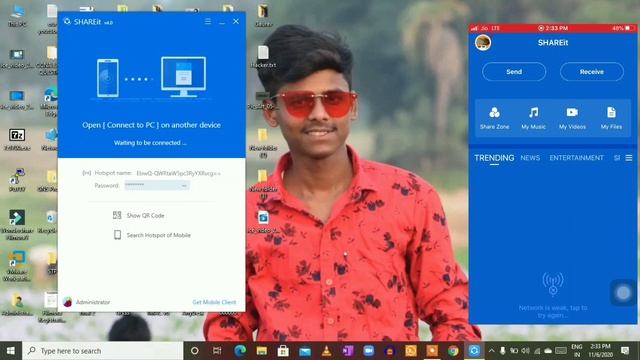Open Zoom from the taskbar
This screenshot has height=360, width=640.
[x=369, y=351]
